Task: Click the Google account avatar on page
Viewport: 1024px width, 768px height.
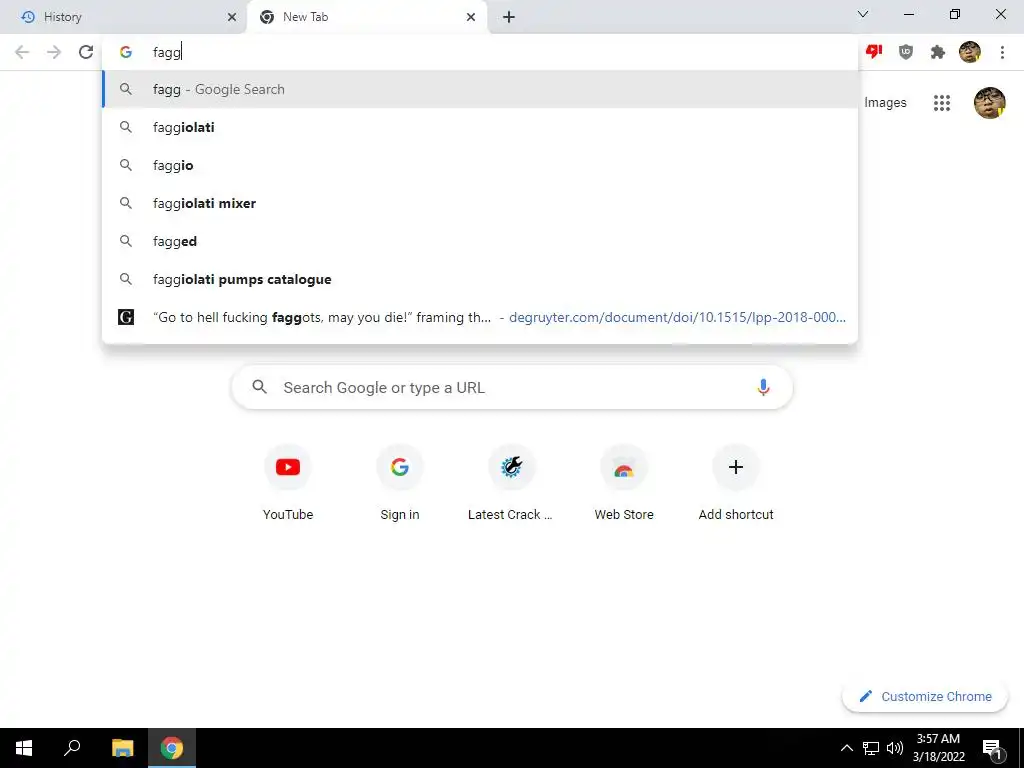Action: coord(989,103)
